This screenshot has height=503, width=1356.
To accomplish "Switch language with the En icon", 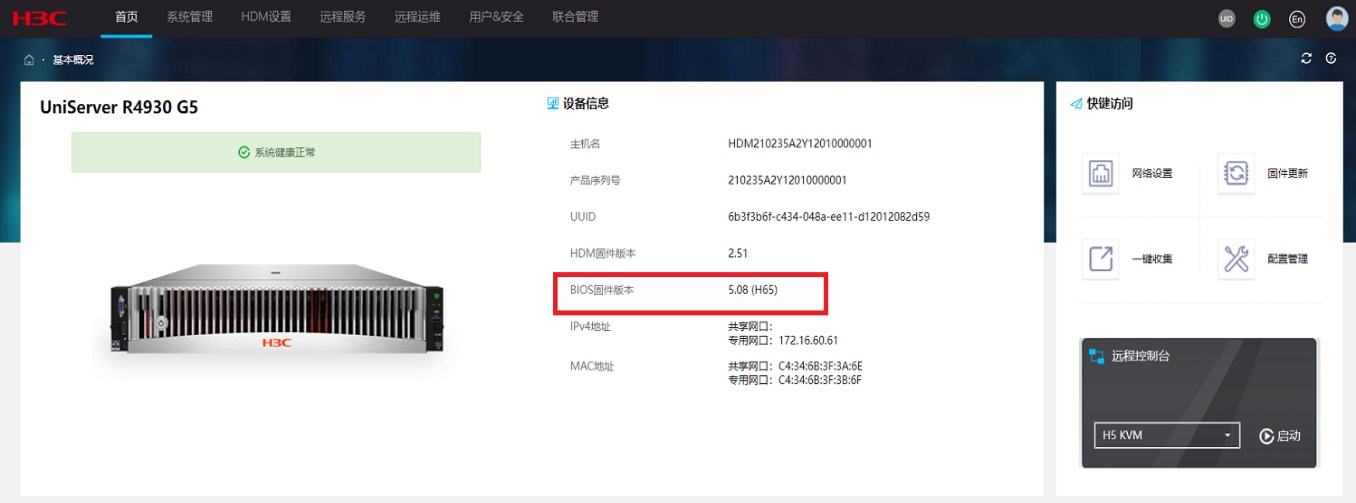I will (1297, 19).
